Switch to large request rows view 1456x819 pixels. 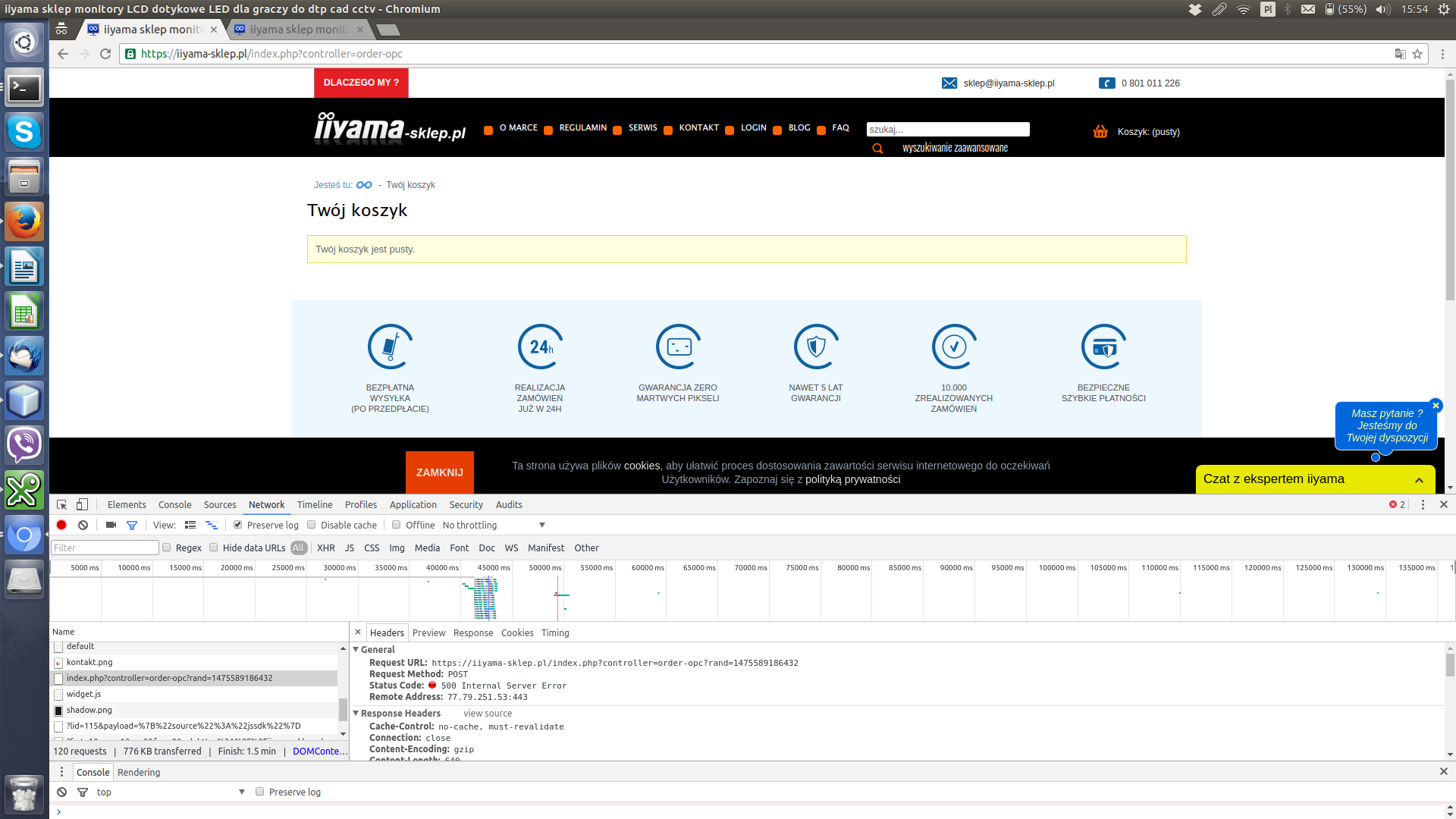(x=190, y=525)
